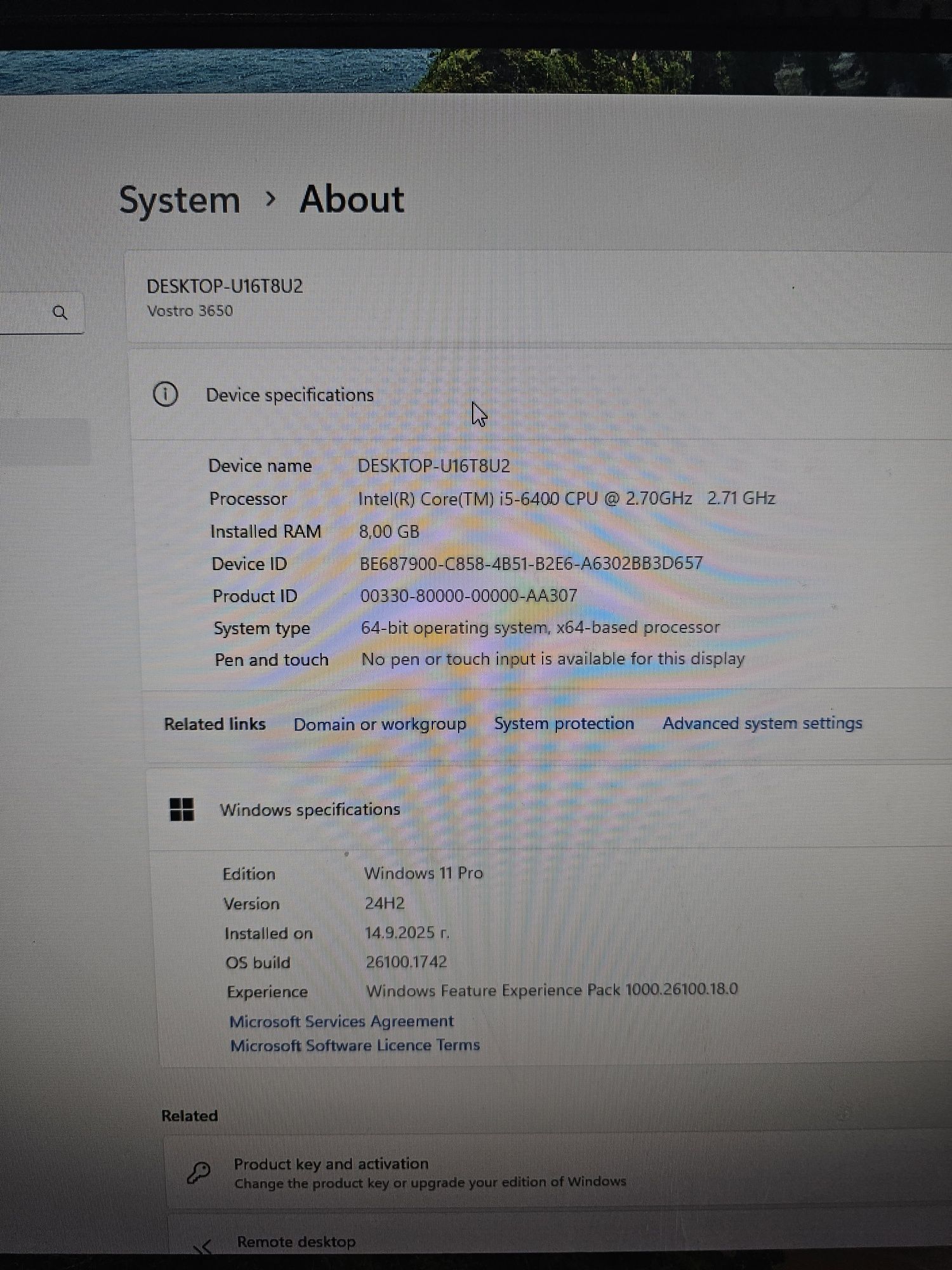
Task: Click the OS build label
Action: [258, 963]
